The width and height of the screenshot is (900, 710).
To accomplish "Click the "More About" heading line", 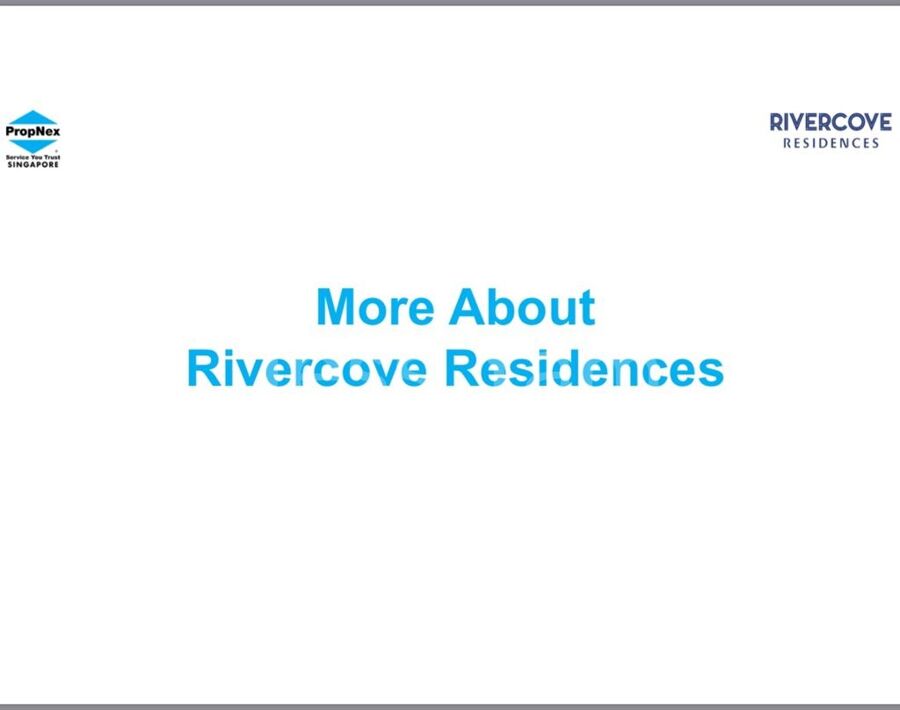I will 455,307.
